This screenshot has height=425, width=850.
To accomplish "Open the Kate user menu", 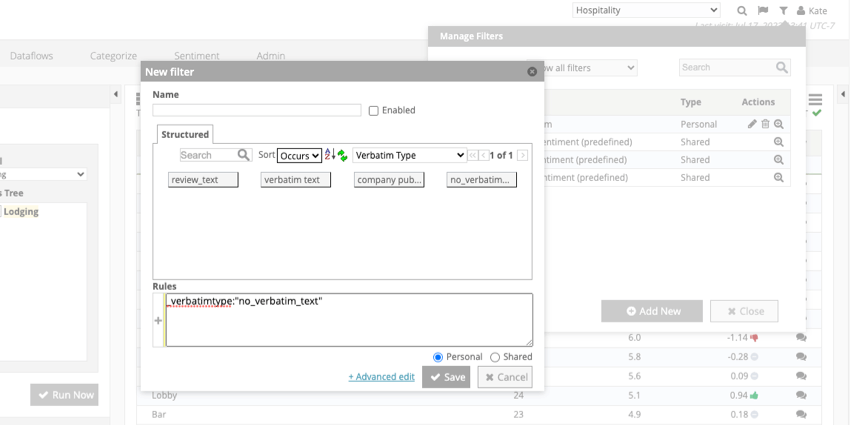I will click(x=812, y=10).
